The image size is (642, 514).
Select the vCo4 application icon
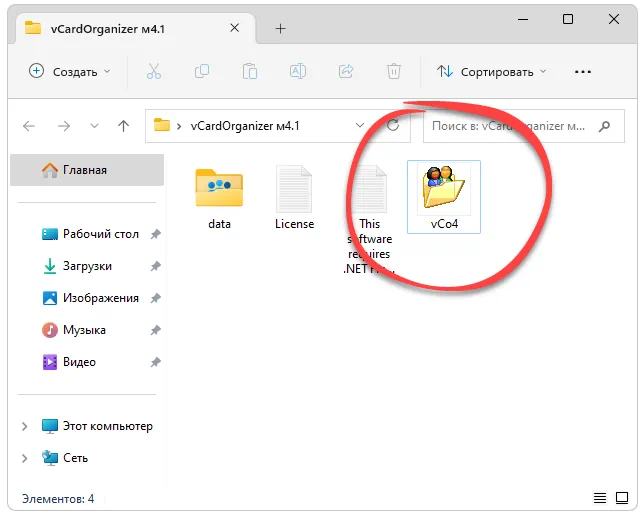[x=444, y=197]
